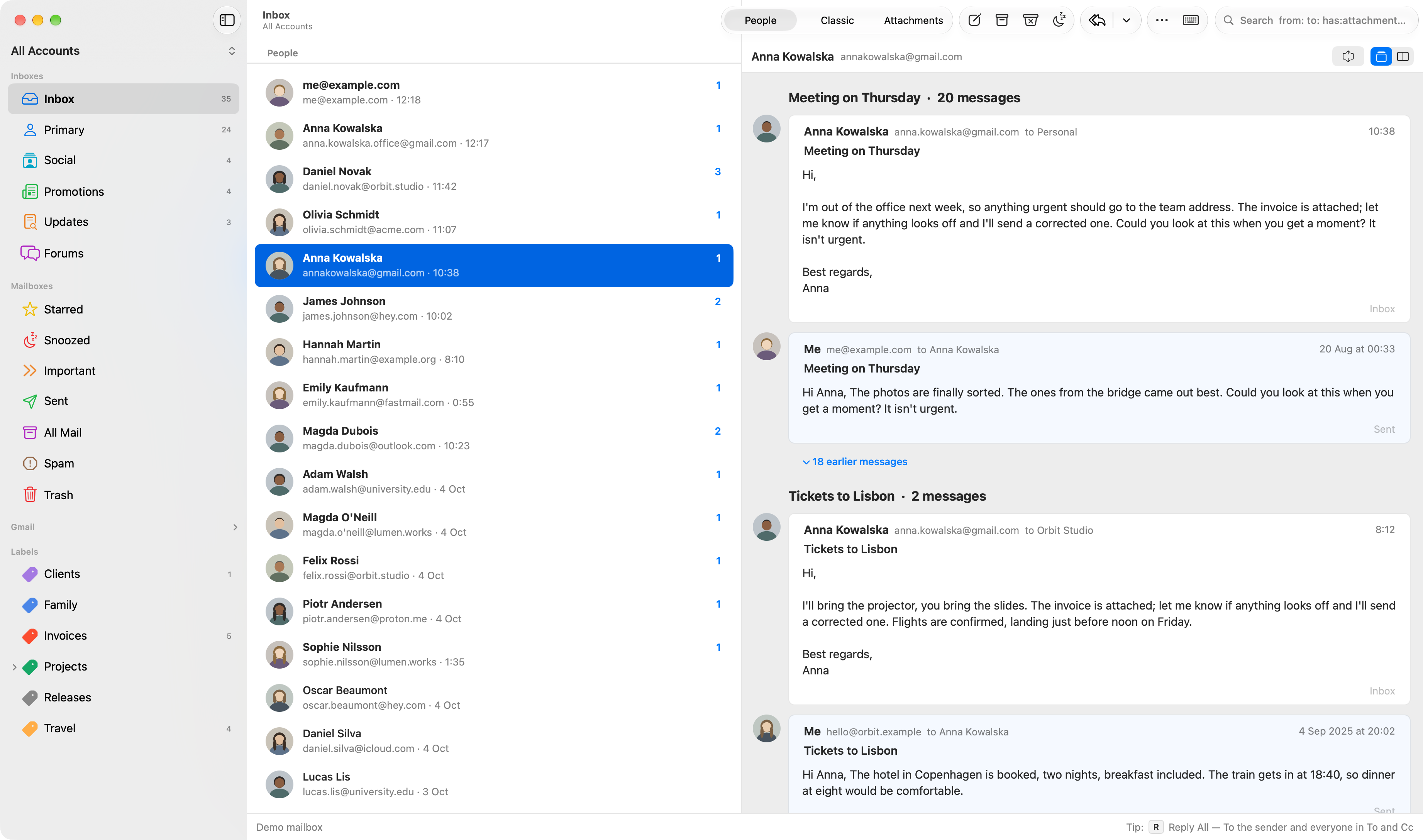Show the keyboard shortcuts icon
This screenshot has width=1423, height=840.
[1191, 20]
